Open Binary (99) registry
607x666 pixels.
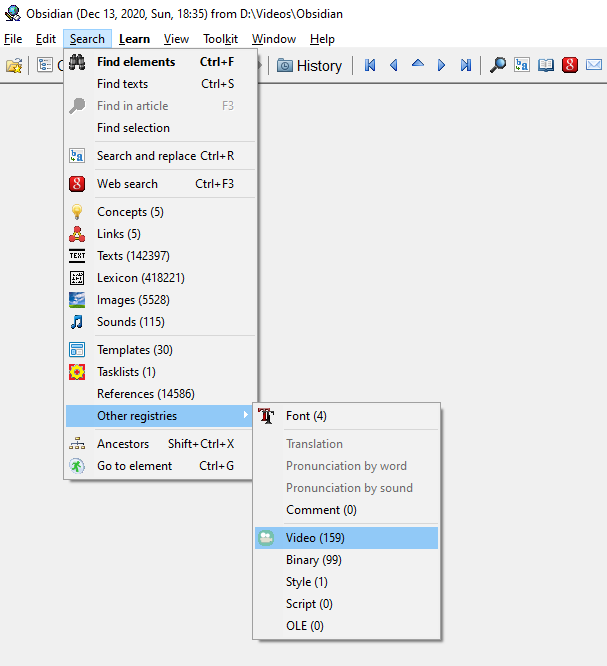click(346, 560)
